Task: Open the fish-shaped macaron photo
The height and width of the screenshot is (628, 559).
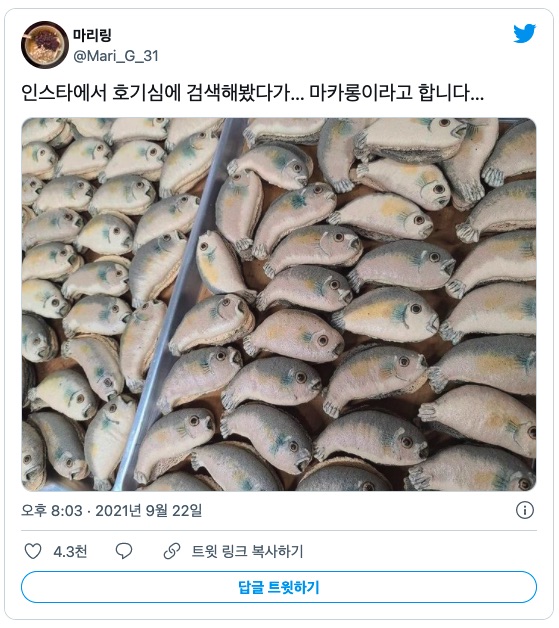Action: click(279, 304)
